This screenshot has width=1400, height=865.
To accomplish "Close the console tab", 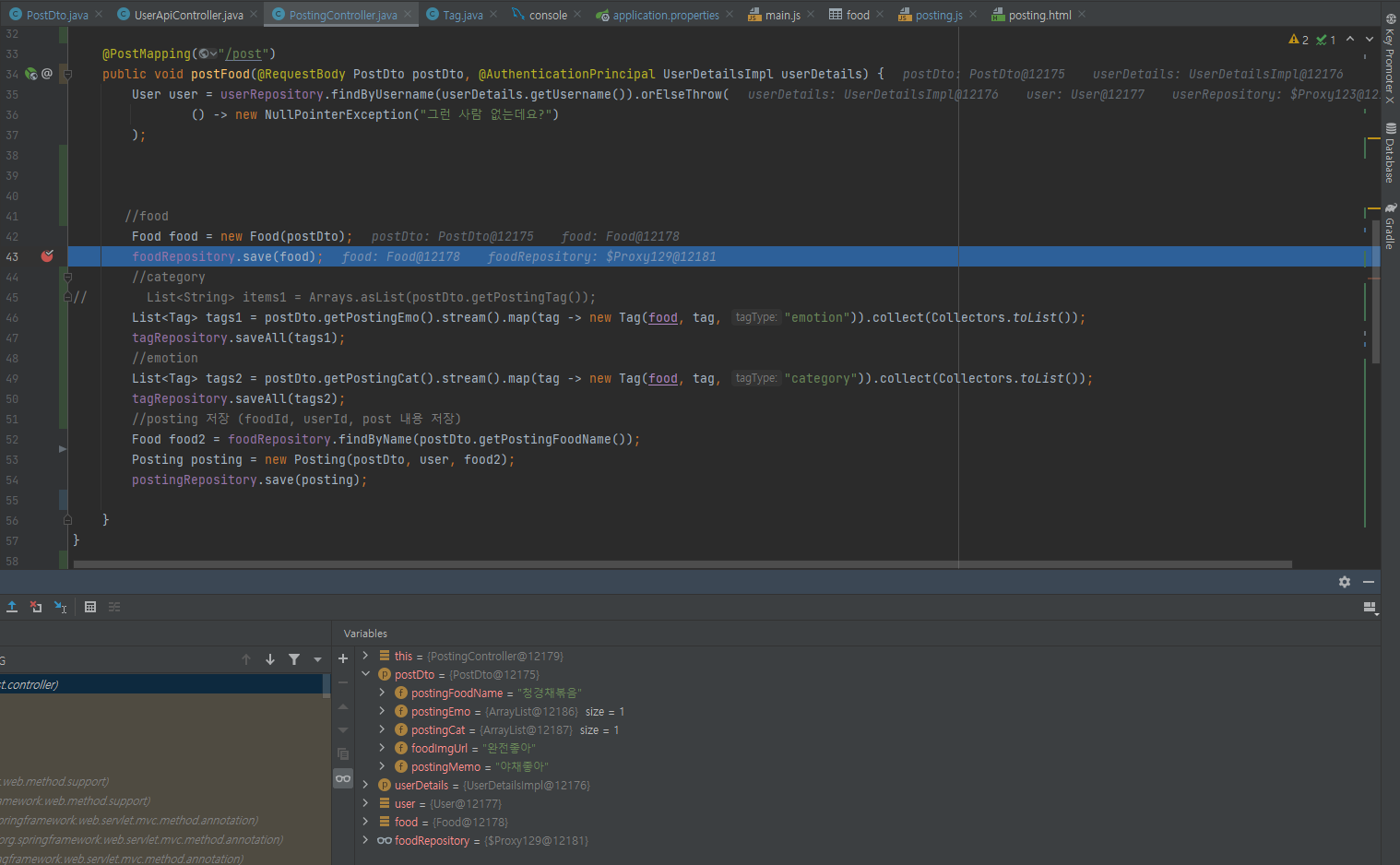I will coord(577,14).
